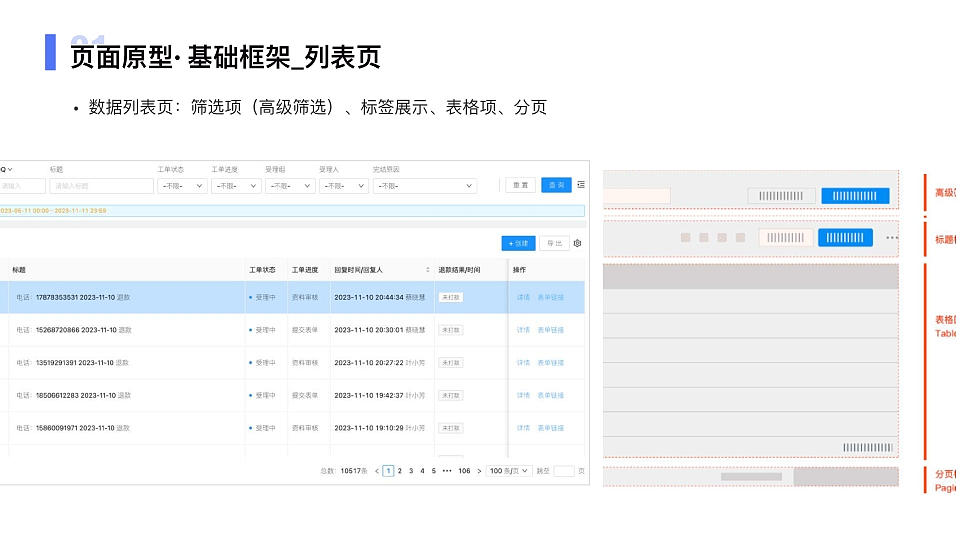
Task: Focus the 请输入标题 input field
Action: pos(101,186)
